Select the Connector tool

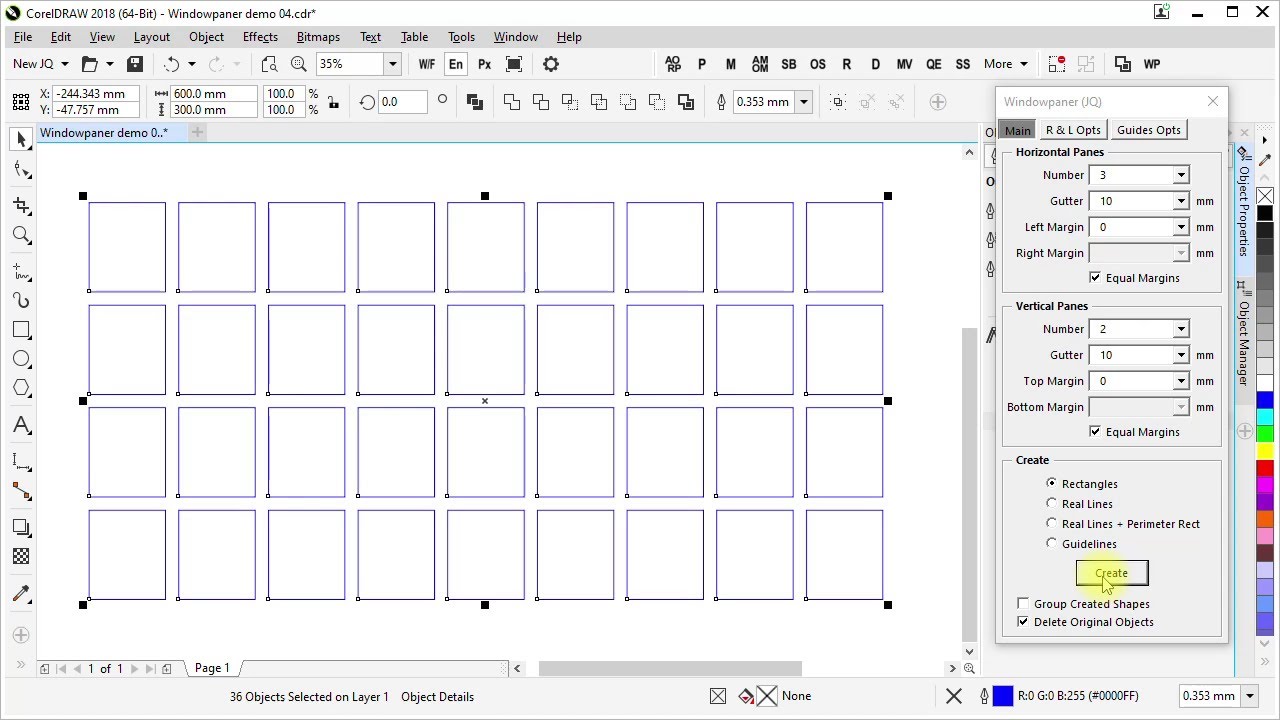click(21, 491)
